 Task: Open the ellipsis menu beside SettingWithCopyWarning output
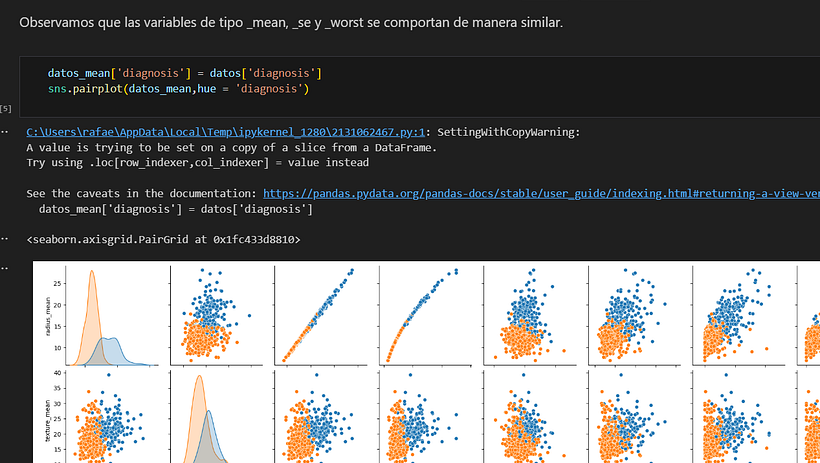pos(4,131)
